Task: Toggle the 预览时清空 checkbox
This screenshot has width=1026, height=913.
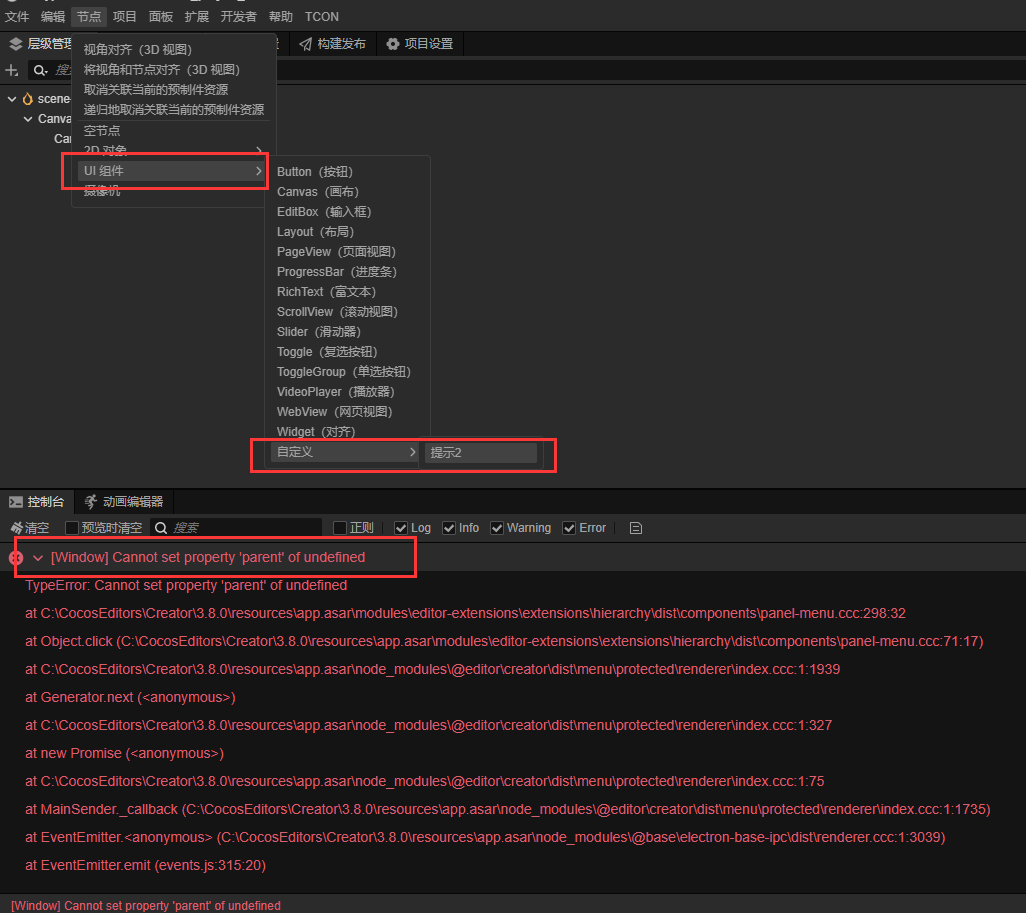Action: (72, 528)
